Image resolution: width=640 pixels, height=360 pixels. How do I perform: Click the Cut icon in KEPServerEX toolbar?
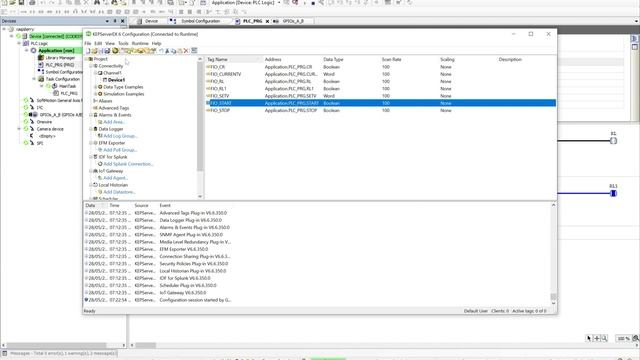click(167, 51)
